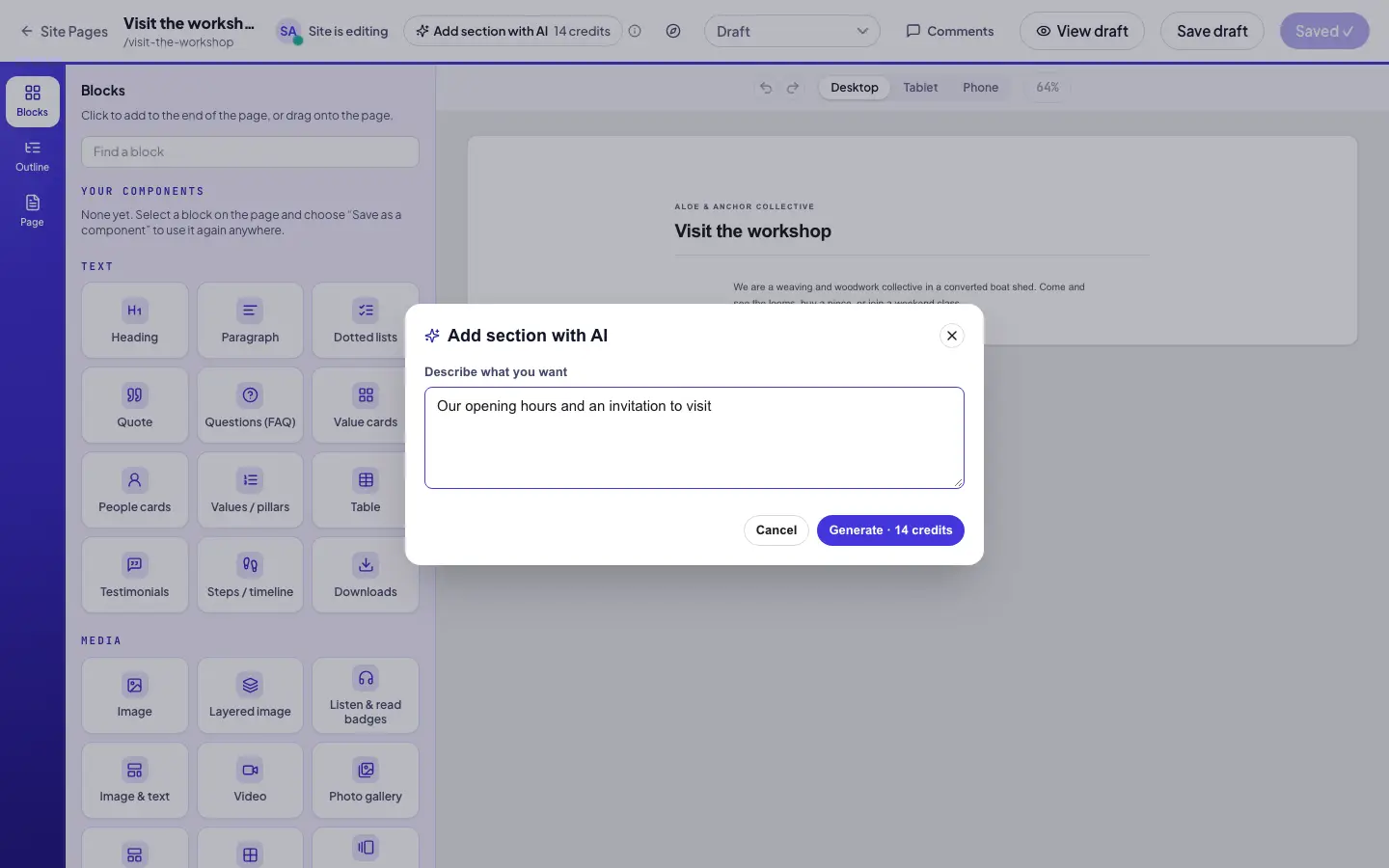Add a Questions (FAQ) block

click(x=250, y=405)
